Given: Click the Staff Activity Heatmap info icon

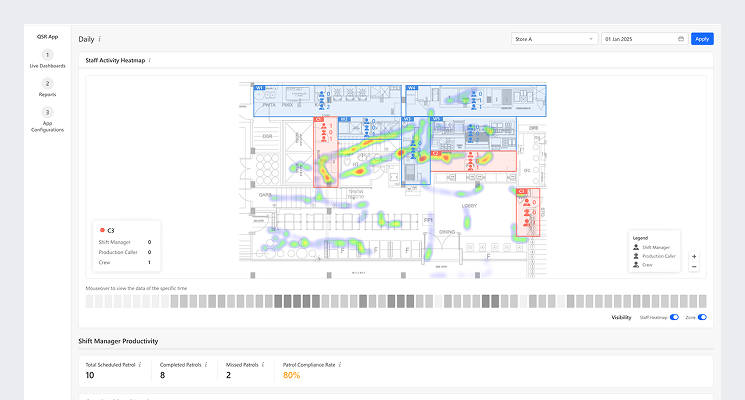Looking at the screenshot, I should [149, 61].
